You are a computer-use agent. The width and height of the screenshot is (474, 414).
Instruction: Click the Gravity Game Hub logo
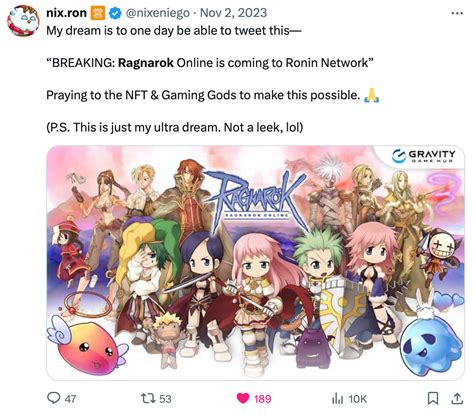click(423, 156)
